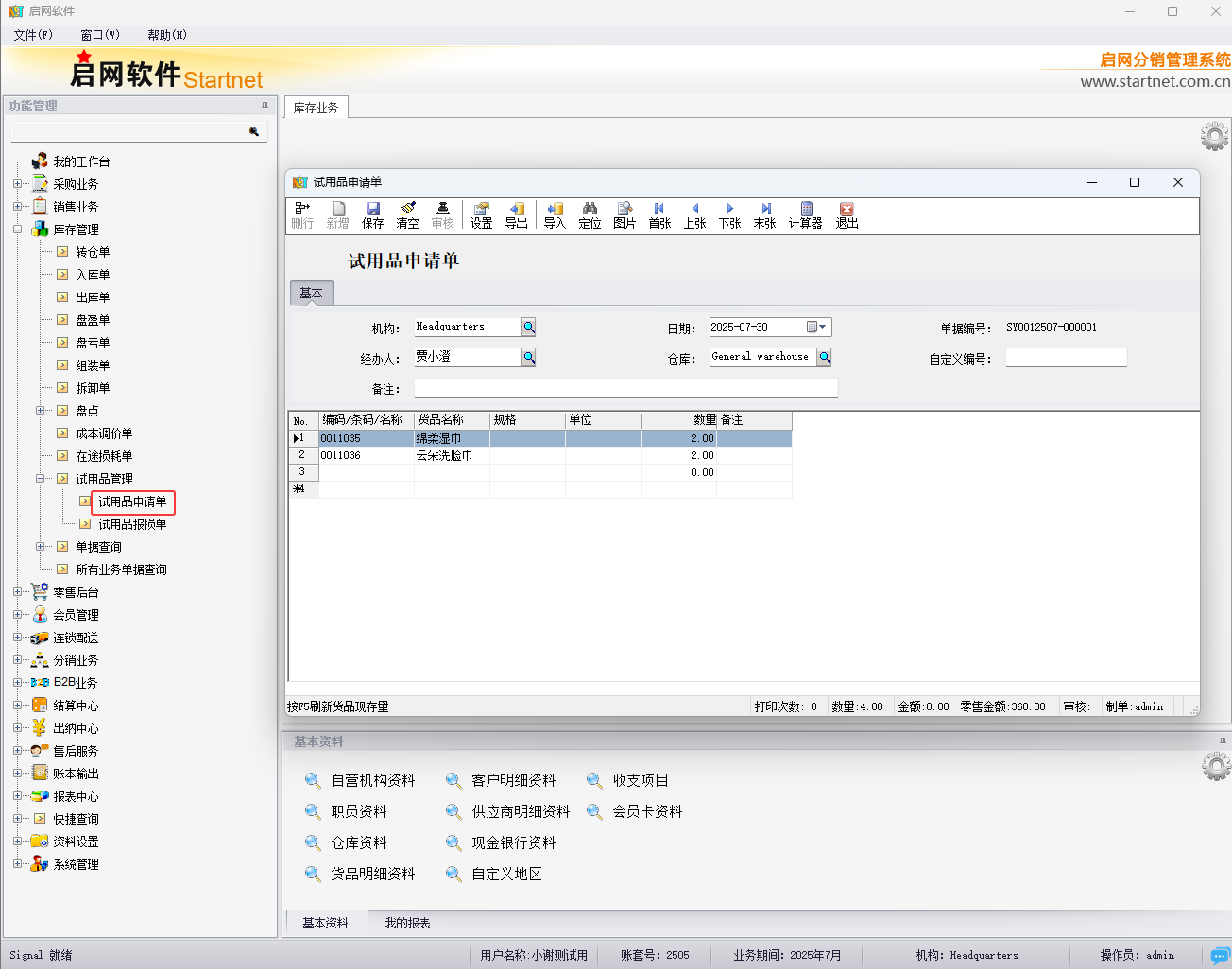The image size is (1232, 969).
Task: Click the 数量 column header
Action: click(x=678, y=420)
